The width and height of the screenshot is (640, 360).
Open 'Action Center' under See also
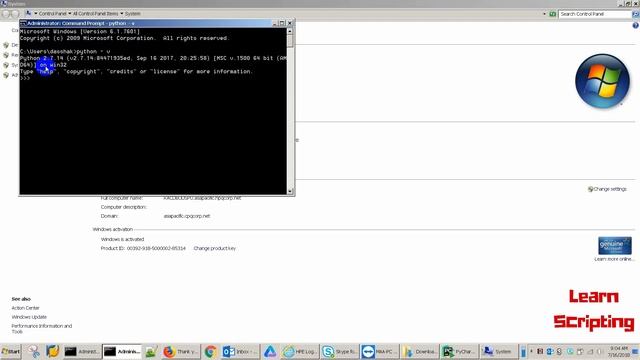tap(25, 308)
